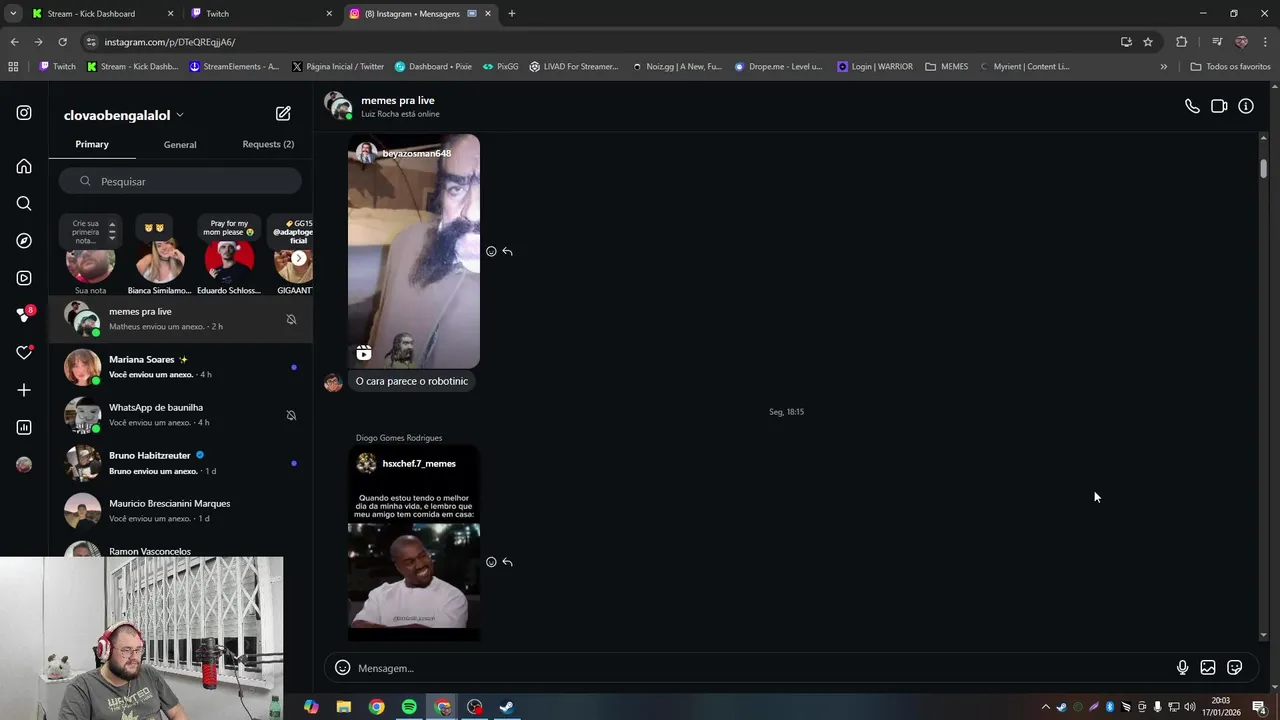Click the Instagram logo icon

pyautogui.click(x=24, y=113)
